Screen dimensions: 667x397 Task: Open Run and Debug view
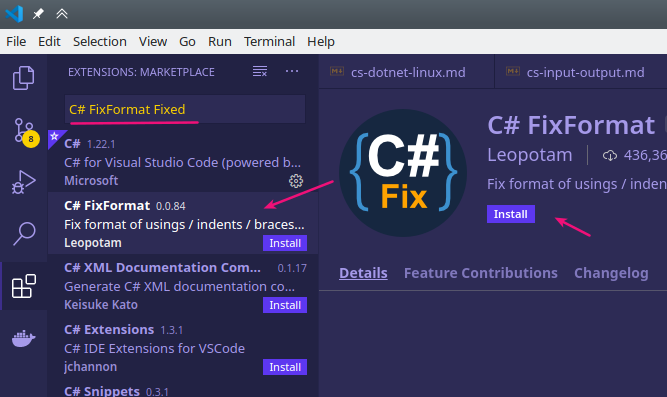tap(23, 182)
